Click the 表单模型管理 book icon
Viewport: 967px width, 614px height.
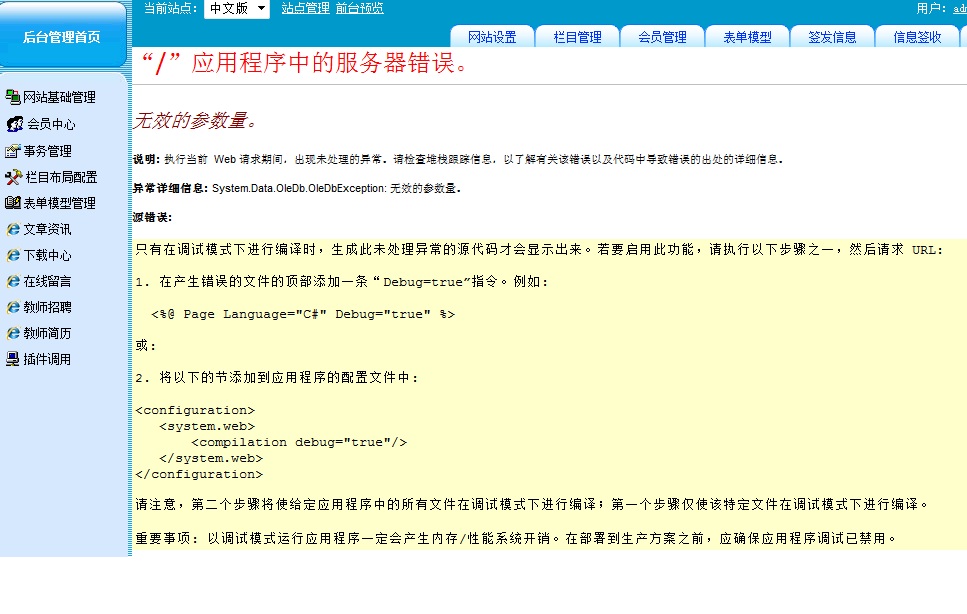13,203
